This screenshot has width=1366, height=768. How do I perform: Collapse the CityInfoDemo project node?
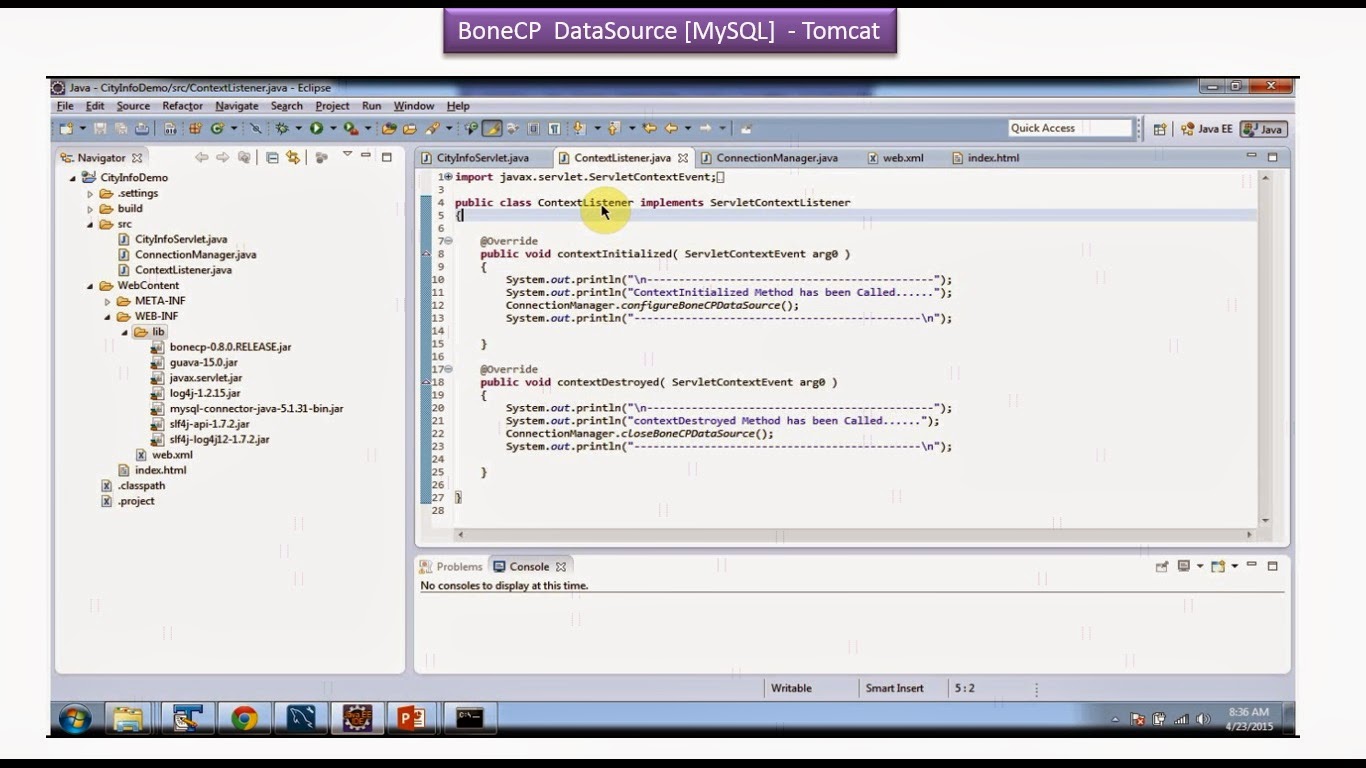pos(73,178)
